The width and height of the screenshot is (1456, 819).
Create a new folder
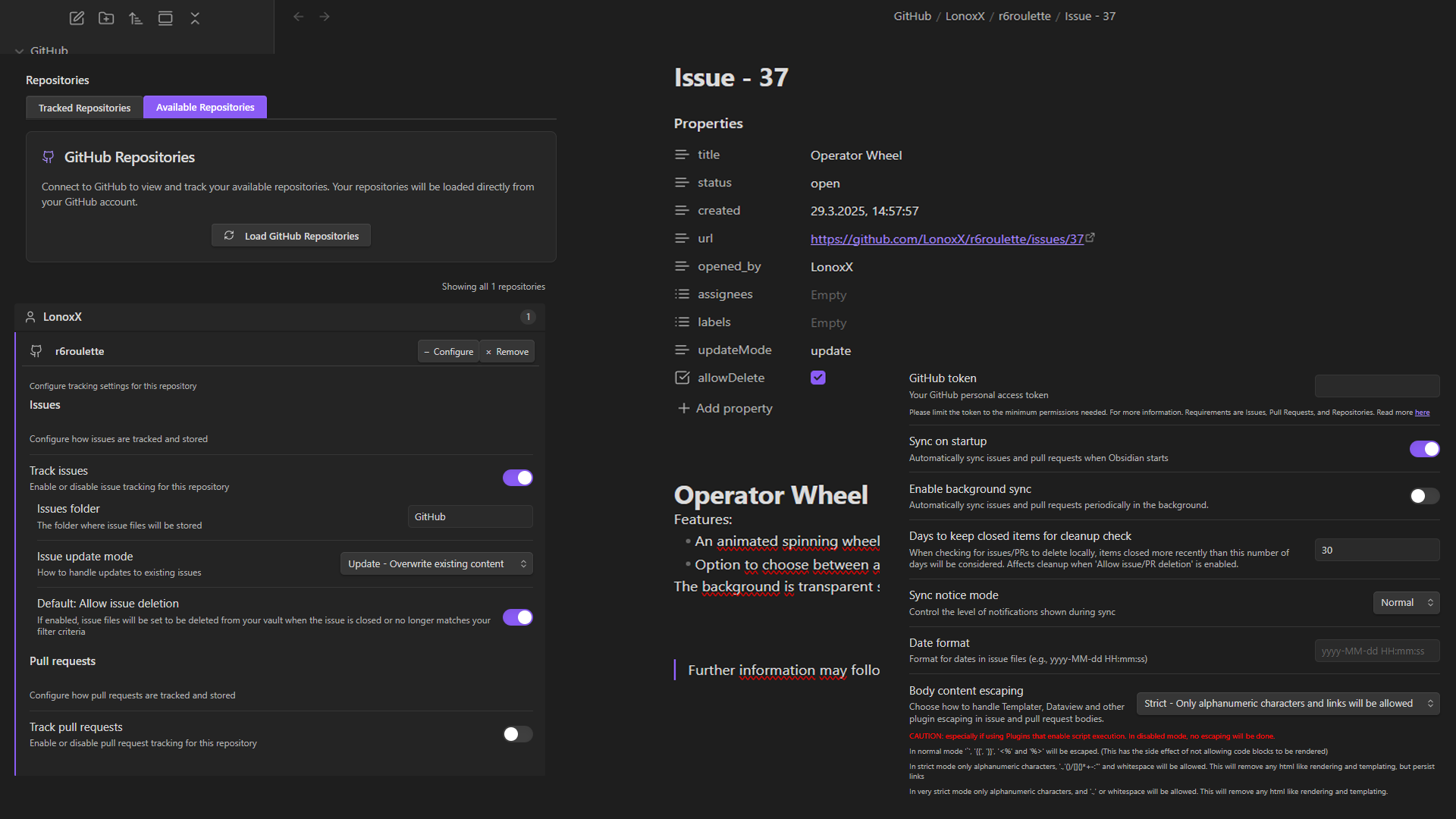click(106, 17)
